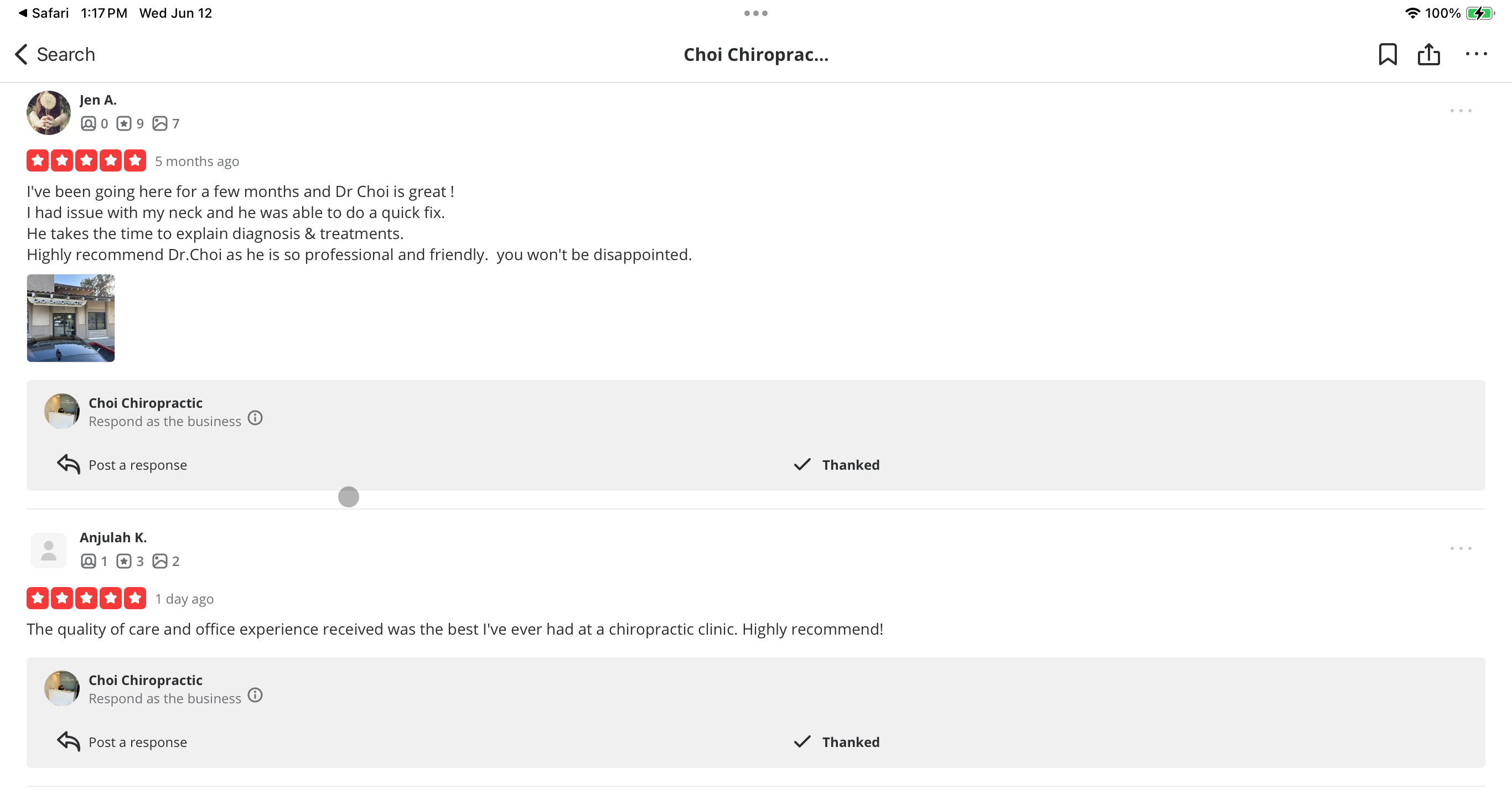Tap the share icon in header
Viewport: 1512px width, 794px height.
[x=1428, y=54]
